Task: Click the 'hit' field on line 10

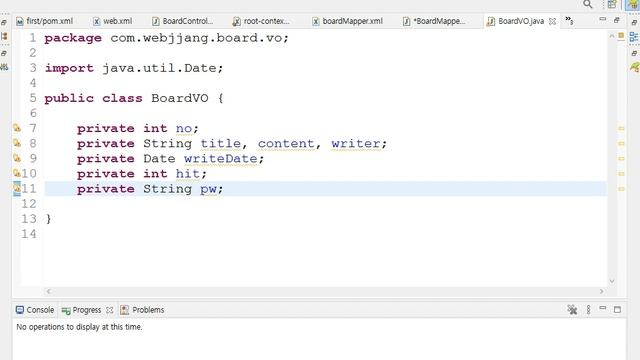Action: [x=188, y=174]
